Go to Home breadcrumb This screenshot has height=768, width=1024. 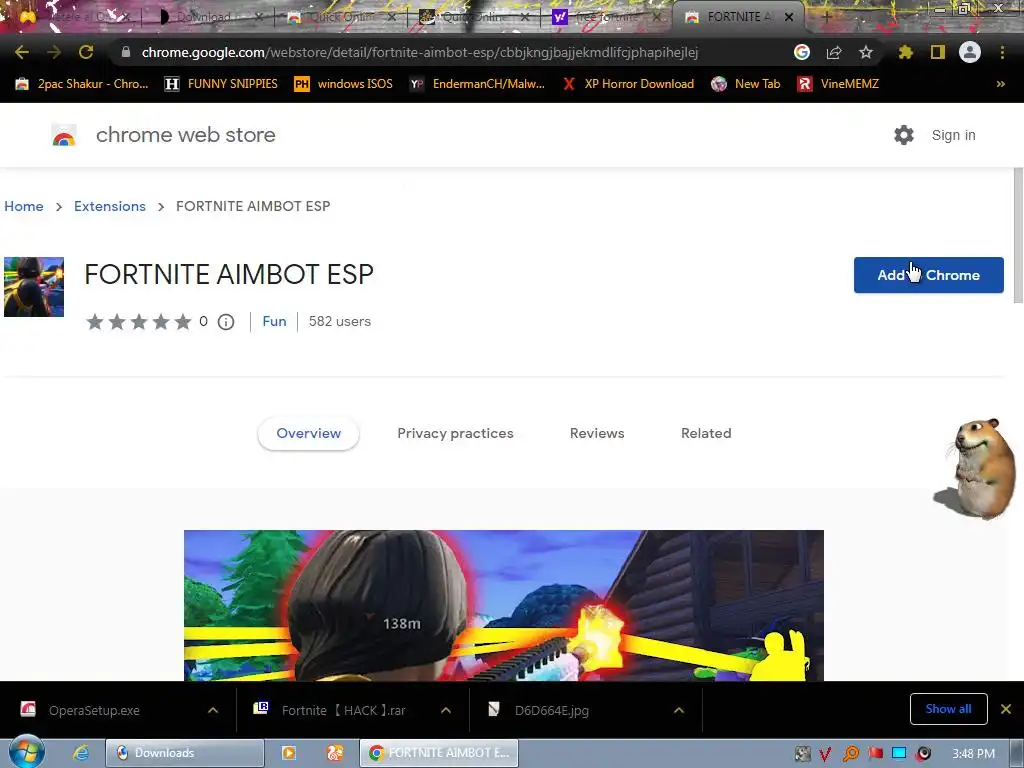24,206
